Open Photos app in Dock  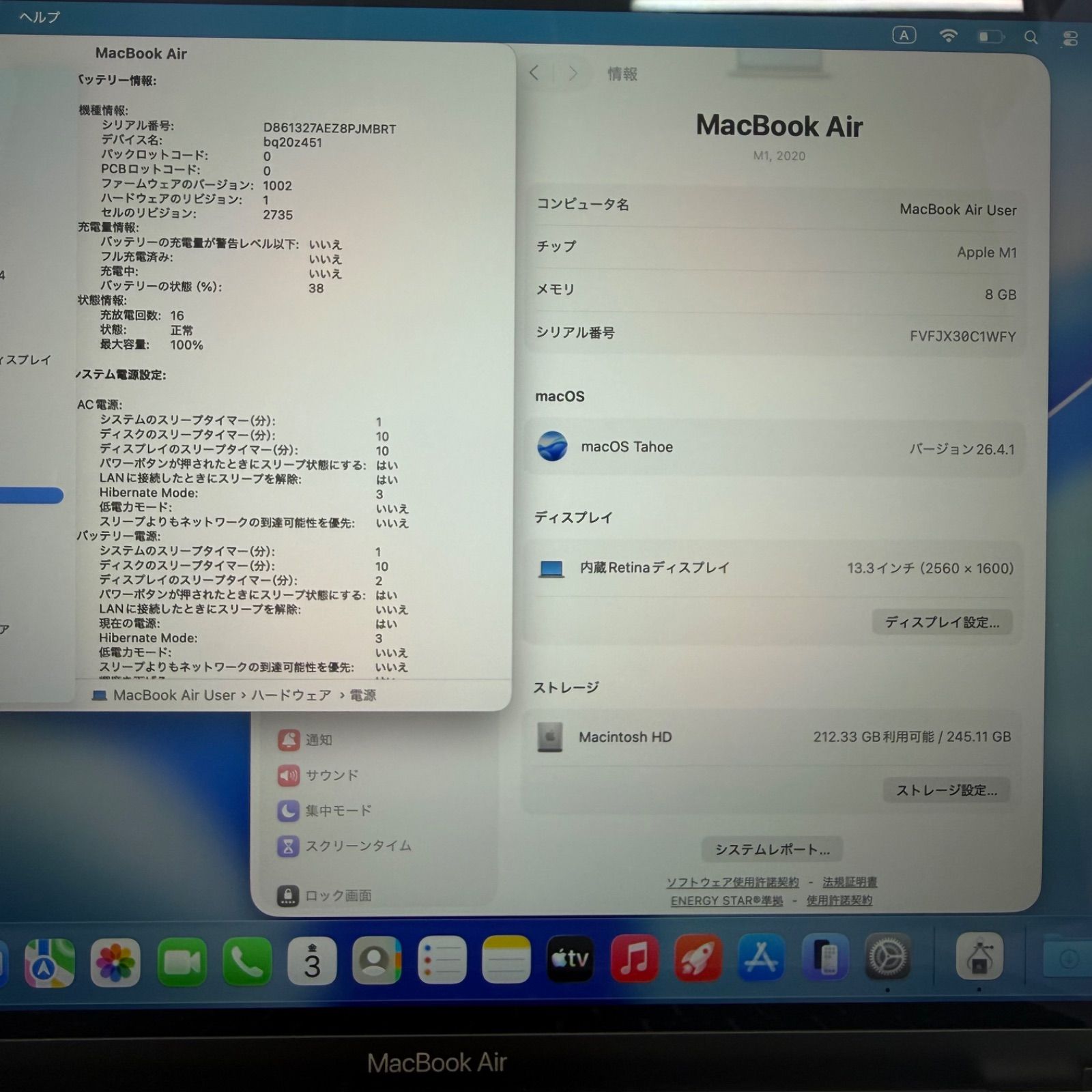pos(115,962)
